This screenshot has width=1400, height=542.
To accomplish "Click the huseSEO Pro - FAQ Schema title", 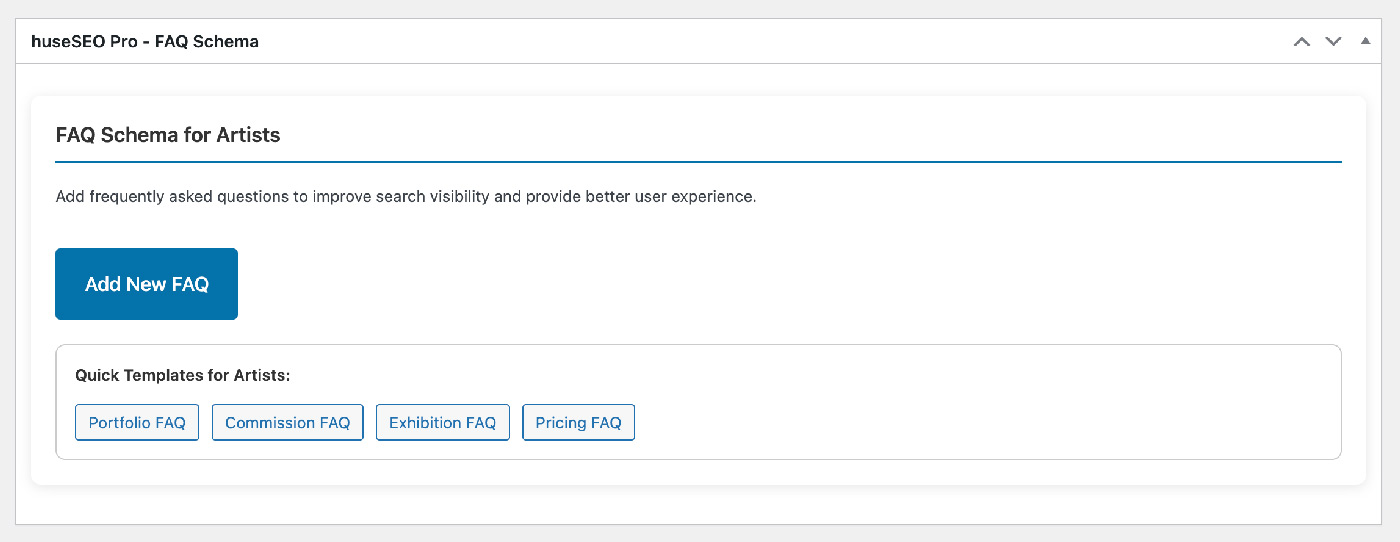I will pyautogui.click(x=145, y=42).
